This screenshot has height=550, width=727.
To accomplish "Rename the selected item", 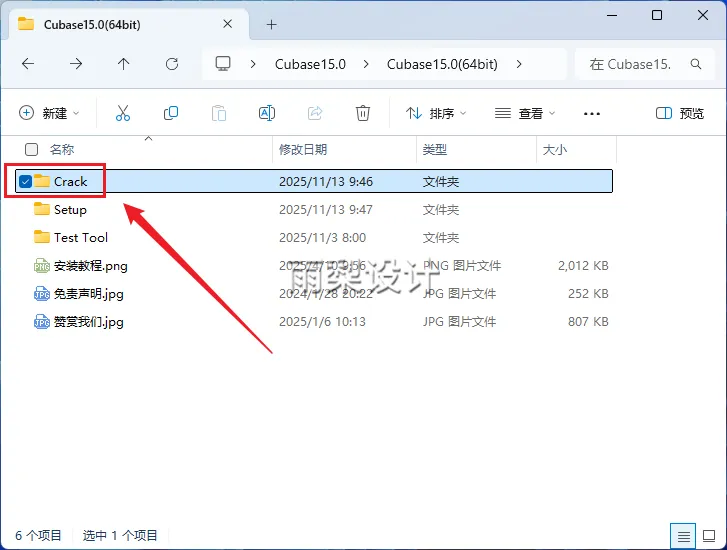I will click(267, 113).
